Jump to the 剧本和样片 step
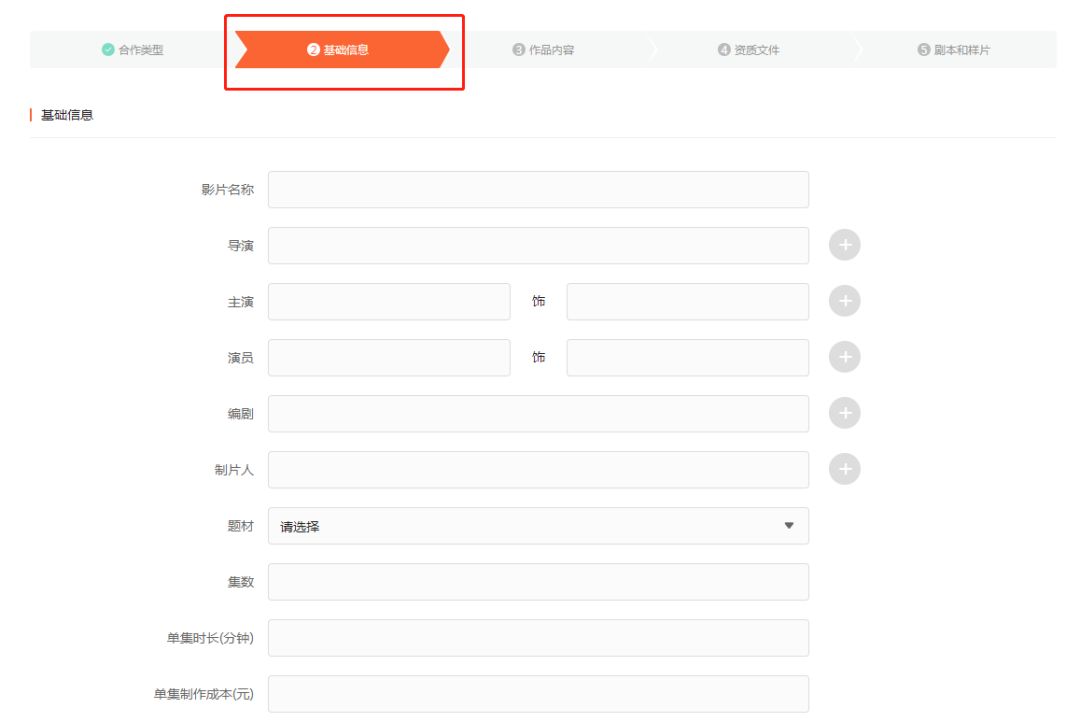Screen dimensions: 1080x722 pos(954,50)
